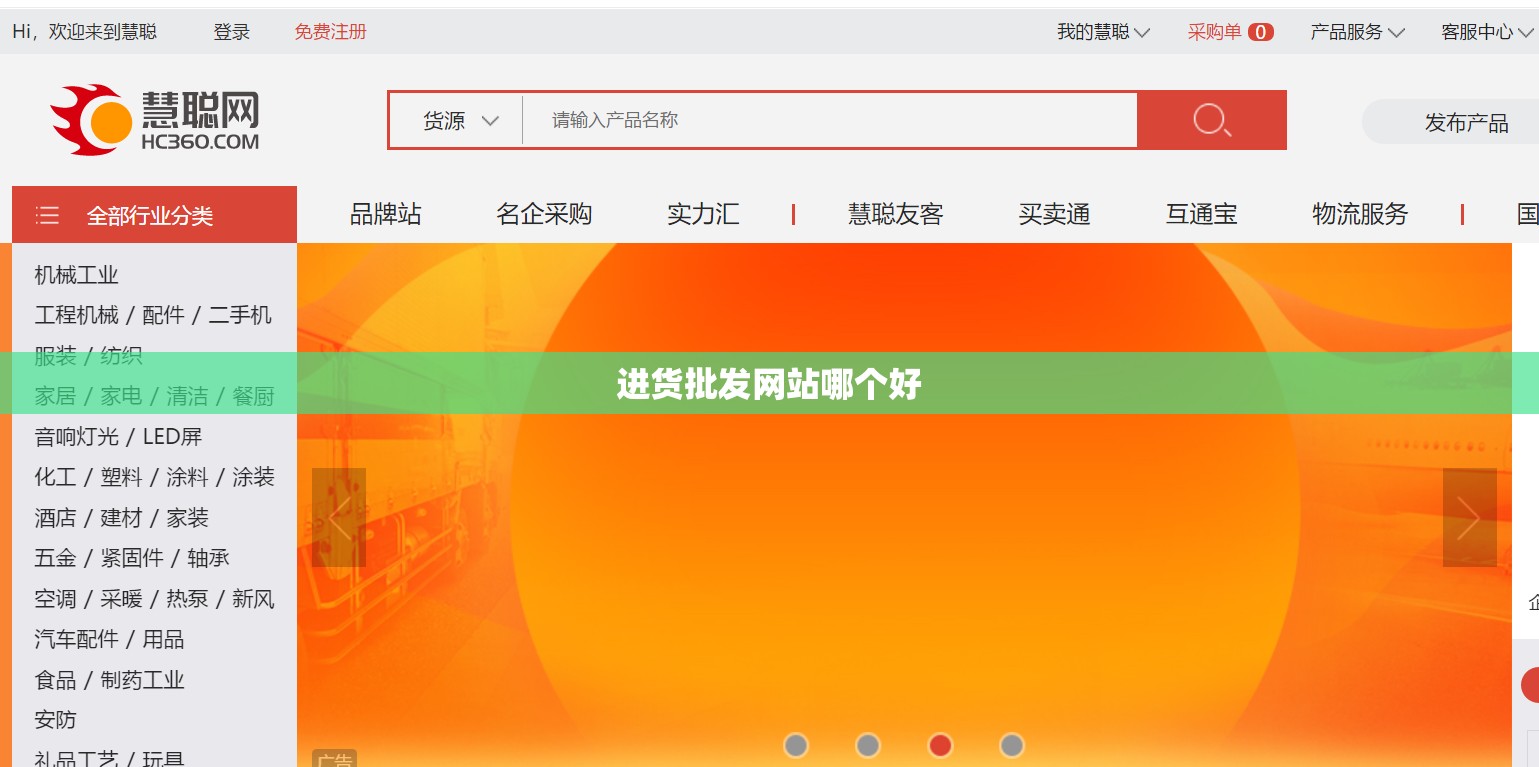Open LED屏 category link

(x=172, y=437)
